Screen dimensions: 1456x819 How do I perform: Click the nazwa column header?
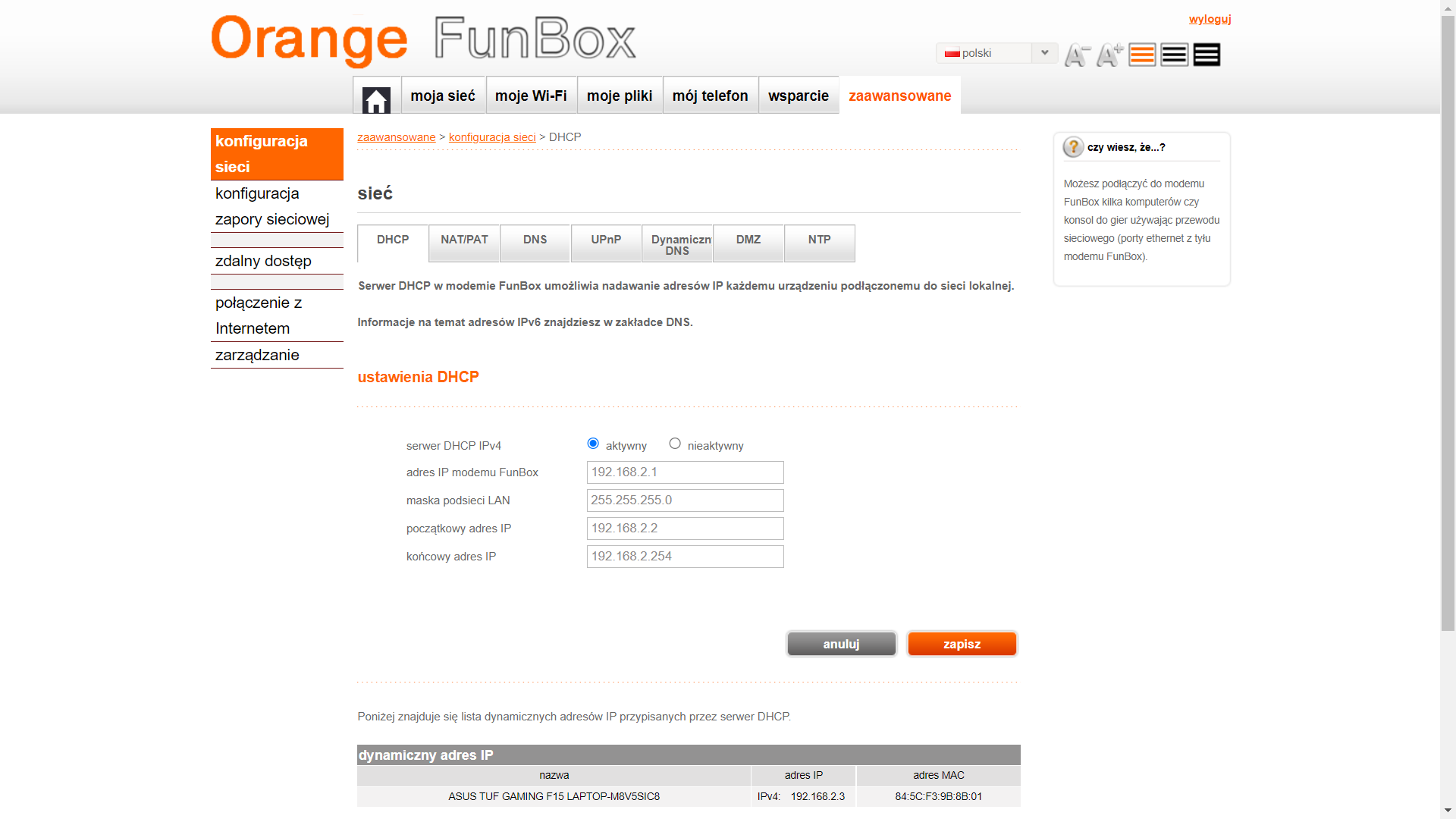point(554,775)
